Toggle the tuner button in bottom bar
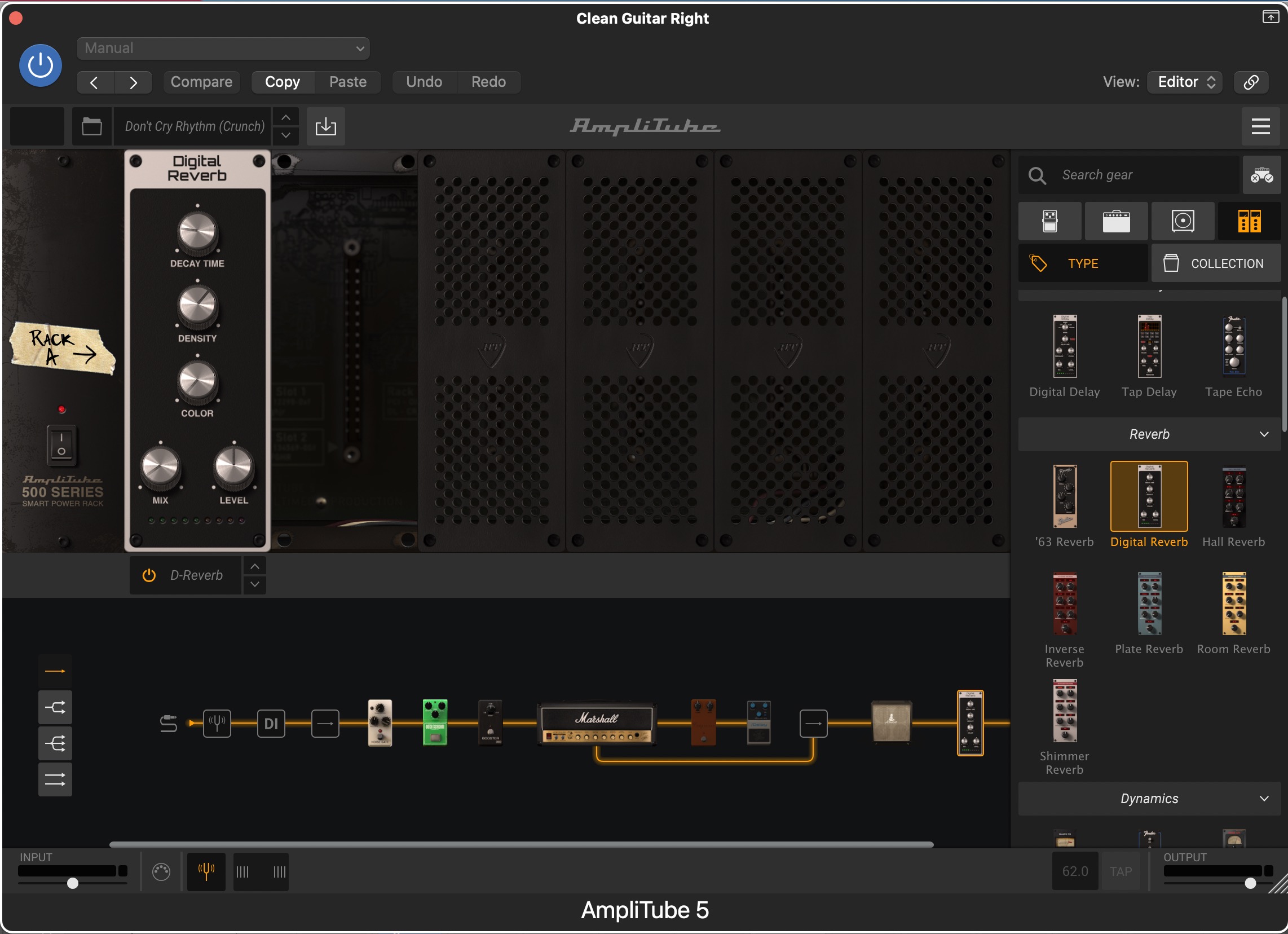This screenshot has width=1288, height=934. click(x=206, y=872)
